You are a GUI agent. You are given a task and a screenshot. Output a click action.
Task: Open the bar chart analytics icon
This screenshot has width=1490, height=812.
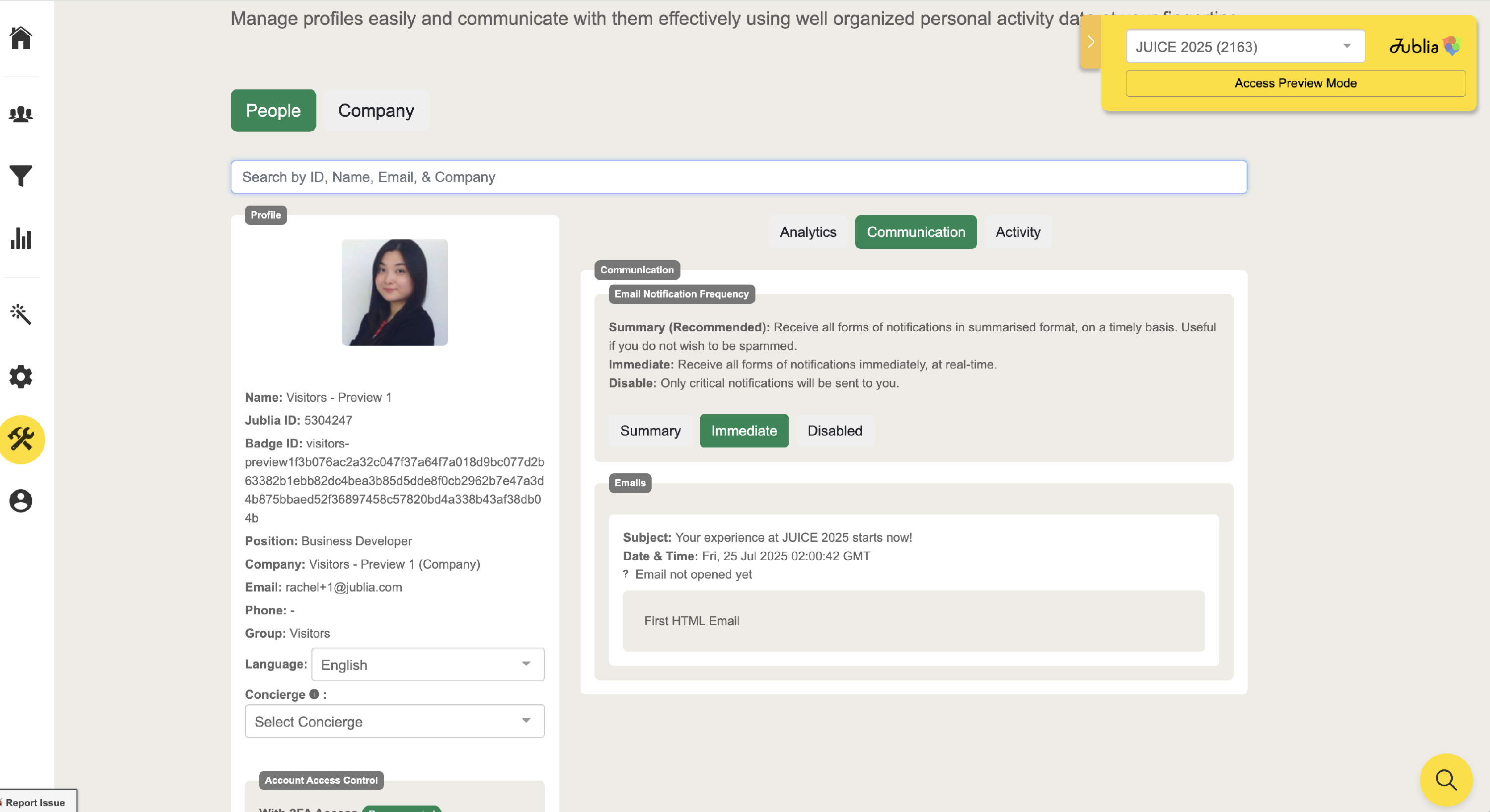pos(21,238)
